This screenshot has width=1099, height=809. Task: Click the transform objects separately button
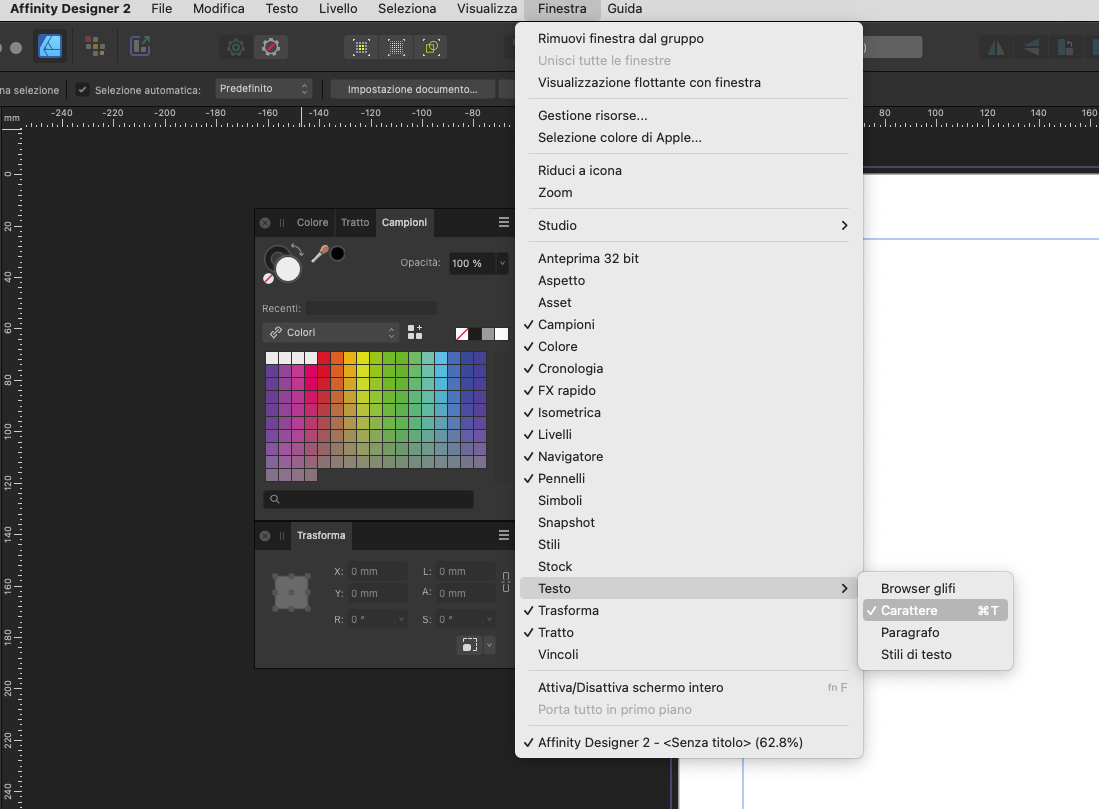tap(470, 645)
